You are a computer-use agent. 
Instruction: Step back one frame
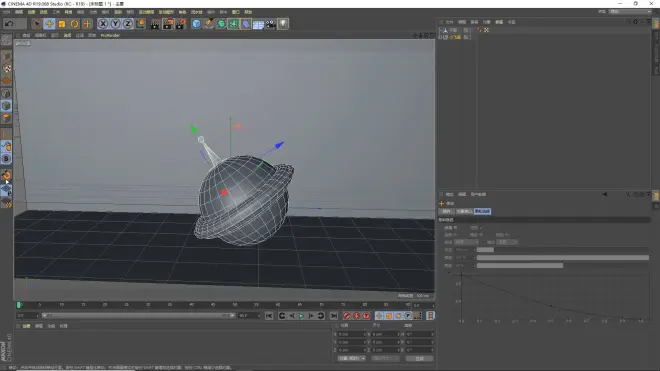(x=292, y=316)
